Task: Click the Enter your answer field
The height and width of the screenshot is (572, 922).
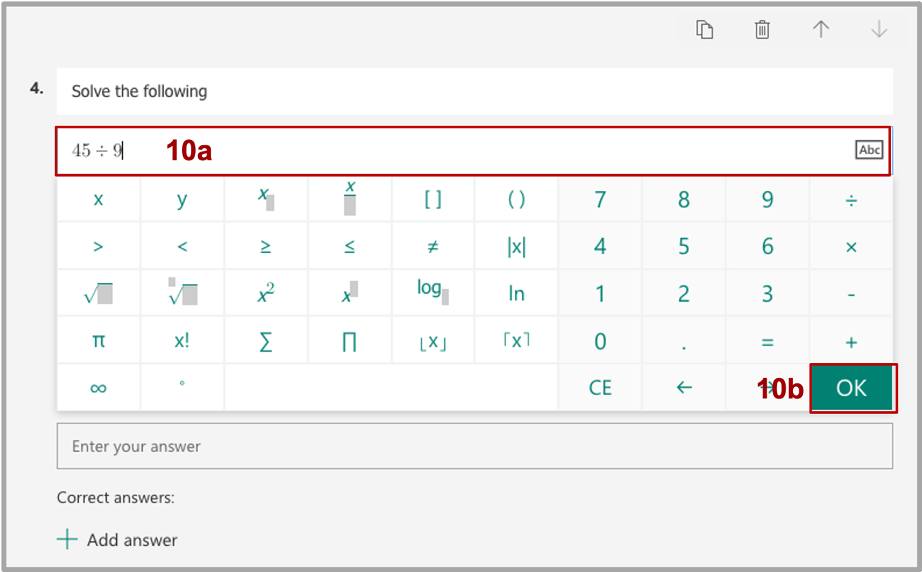Action: (475, 446)
